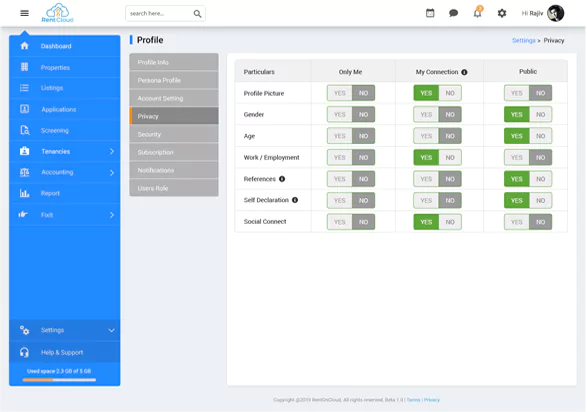
Task: Click the FixIt pointing hand icon
Action: point(23,214)
